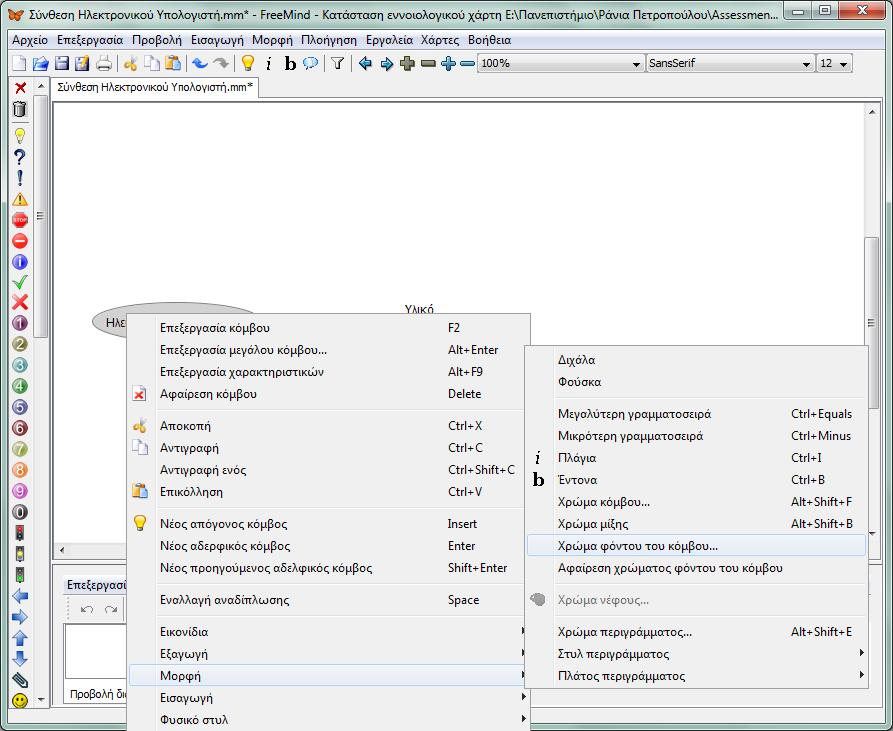Click the Πλάγια italic menu entry
893x731 pixels.
click(696, 458)
